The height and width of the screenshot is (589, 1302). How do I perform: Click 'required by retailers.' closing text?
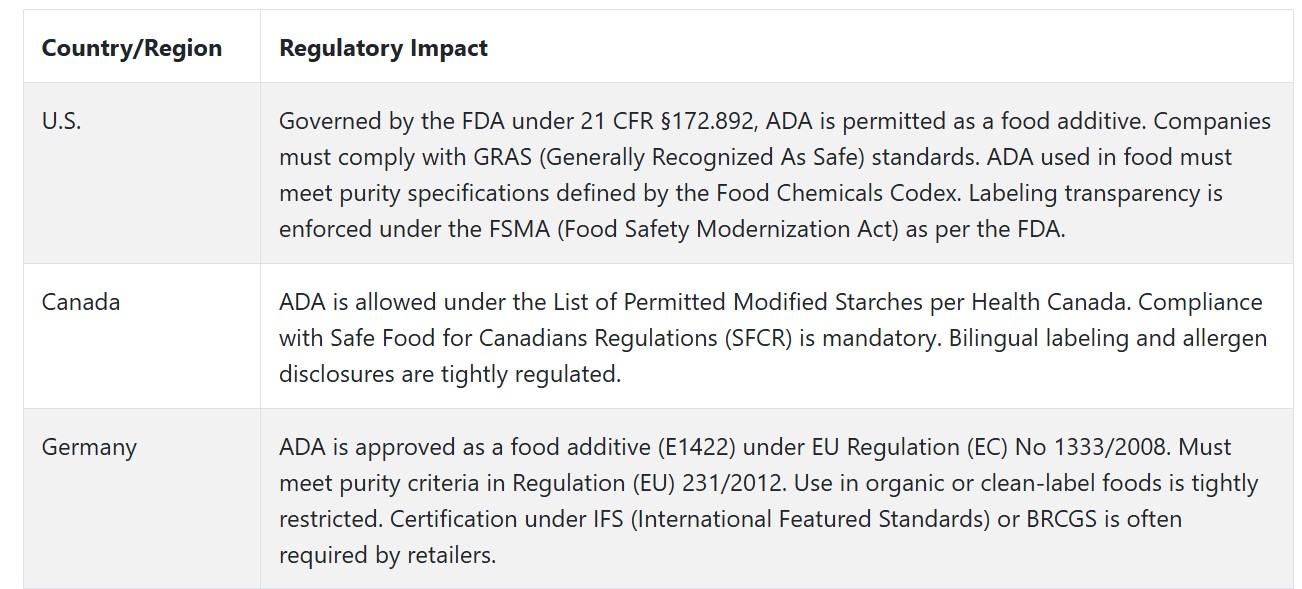coord(388,555)
